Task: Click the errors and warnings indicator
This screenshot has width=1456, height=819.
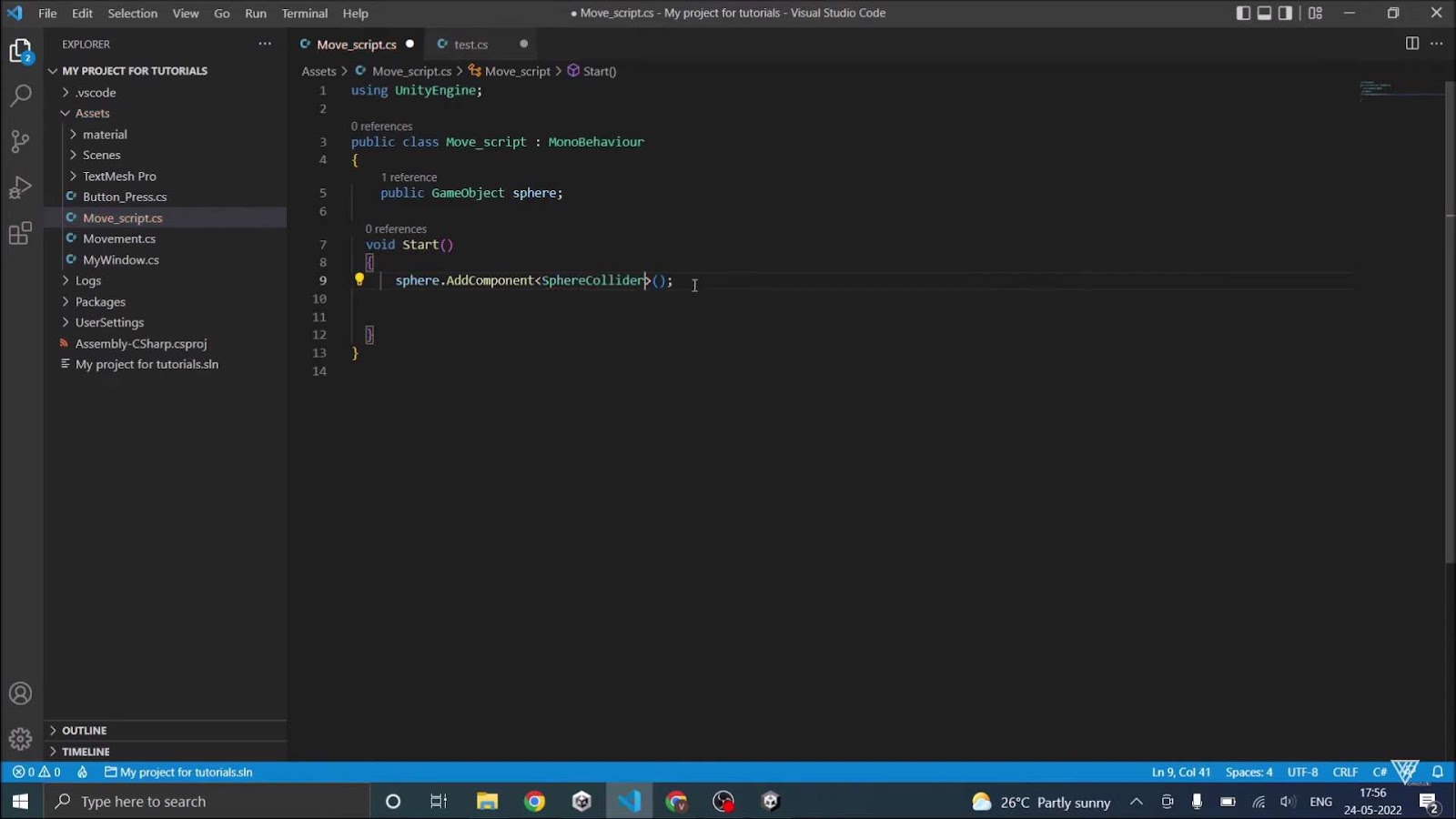Action: coord(38,772)
